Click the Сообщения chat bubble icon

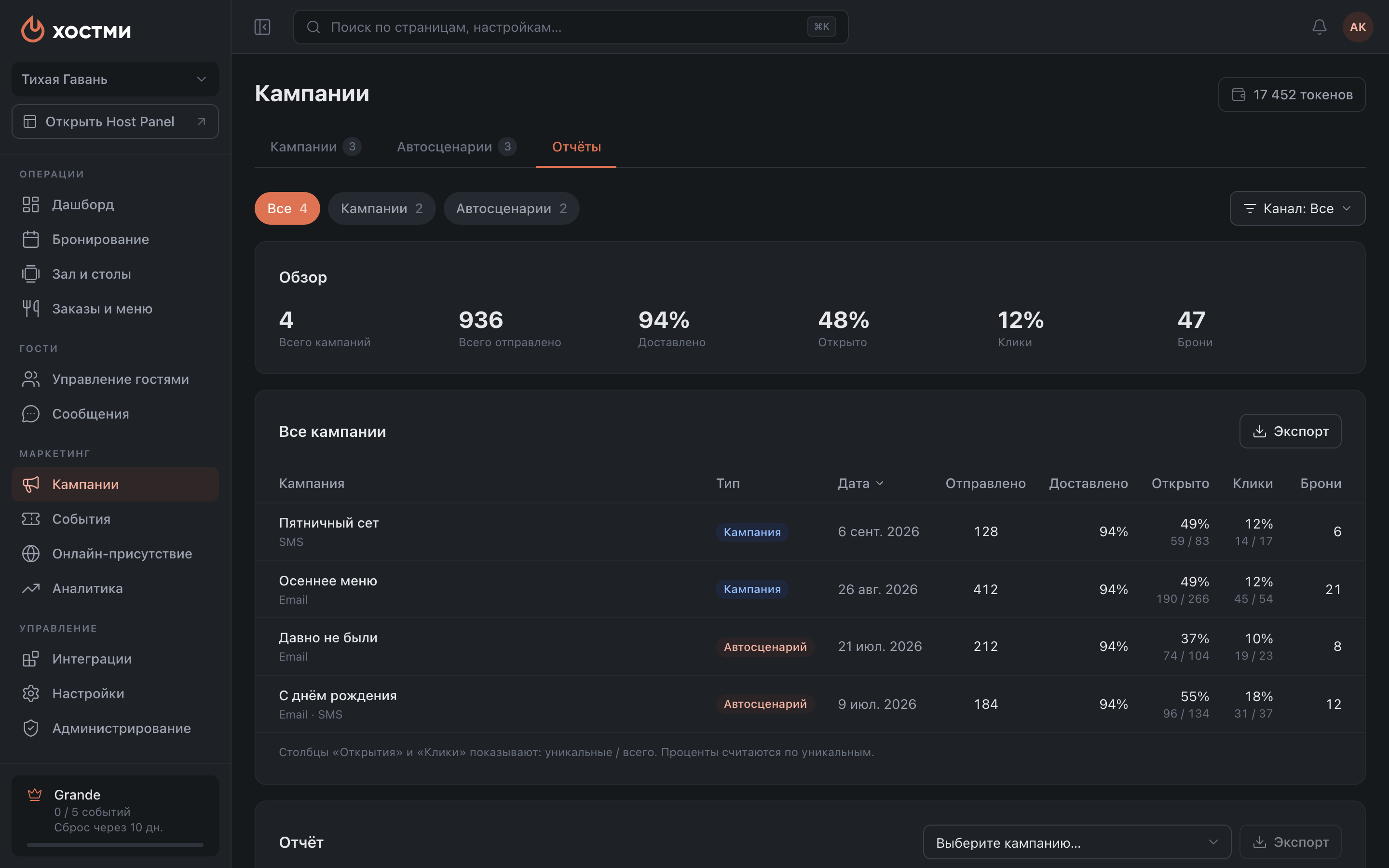[x=31, y=414]
